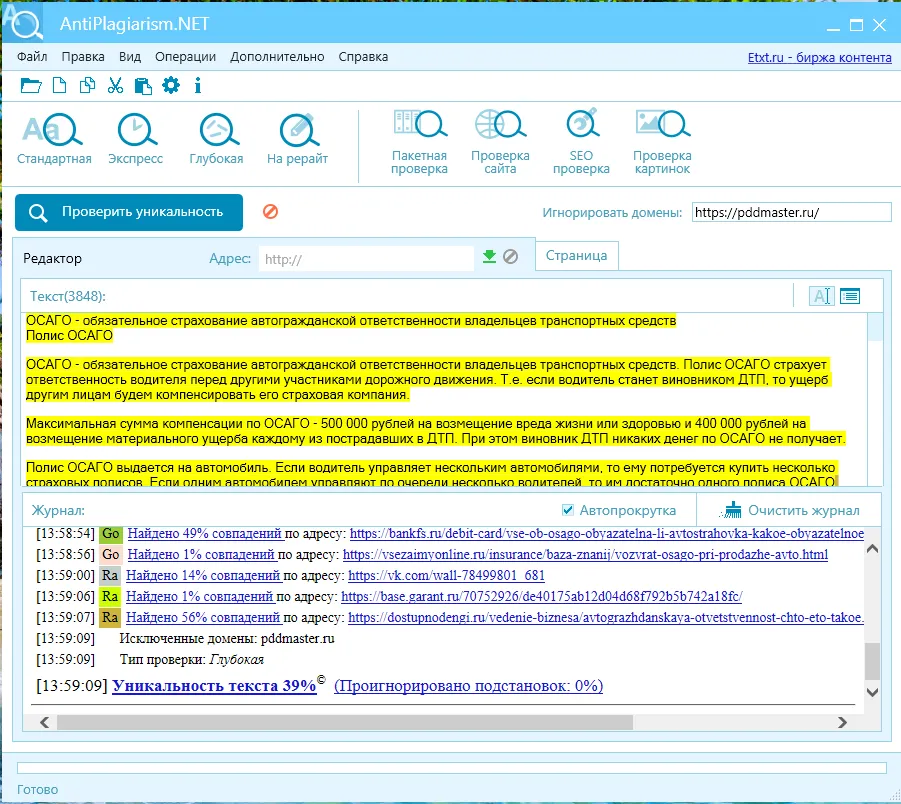The image size is (901, 804).
Task: Open the Справка menu
Action: tap(363, 57)
